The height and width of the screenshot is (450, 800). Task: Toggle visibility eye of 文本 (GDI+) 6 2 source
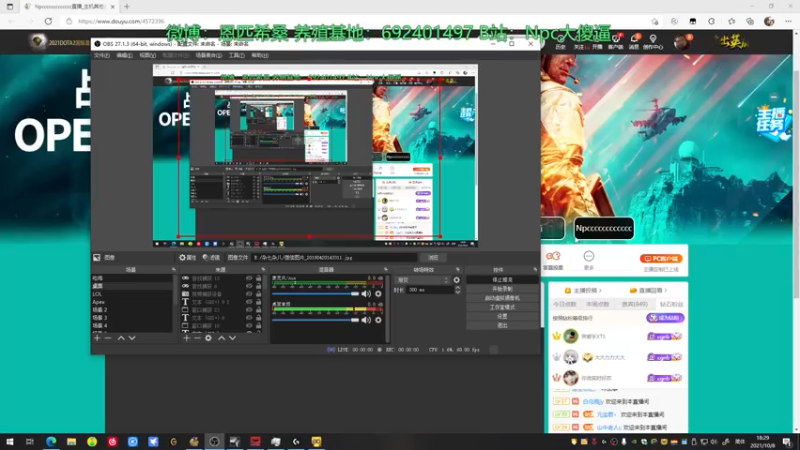[x=249, y=302]
